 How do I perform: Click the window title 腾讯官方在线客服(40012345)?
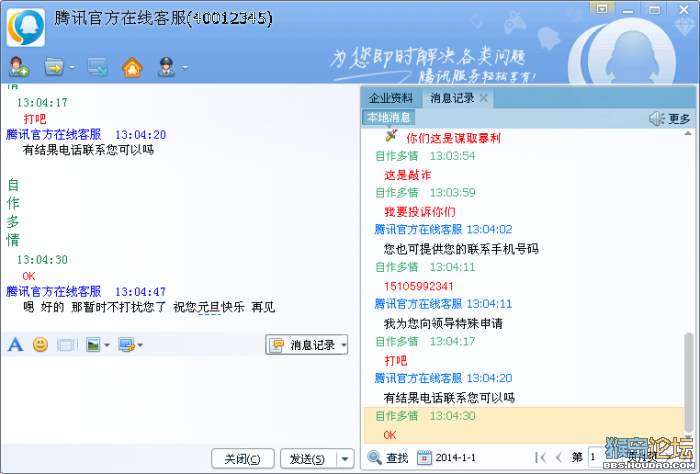point(163,18)
